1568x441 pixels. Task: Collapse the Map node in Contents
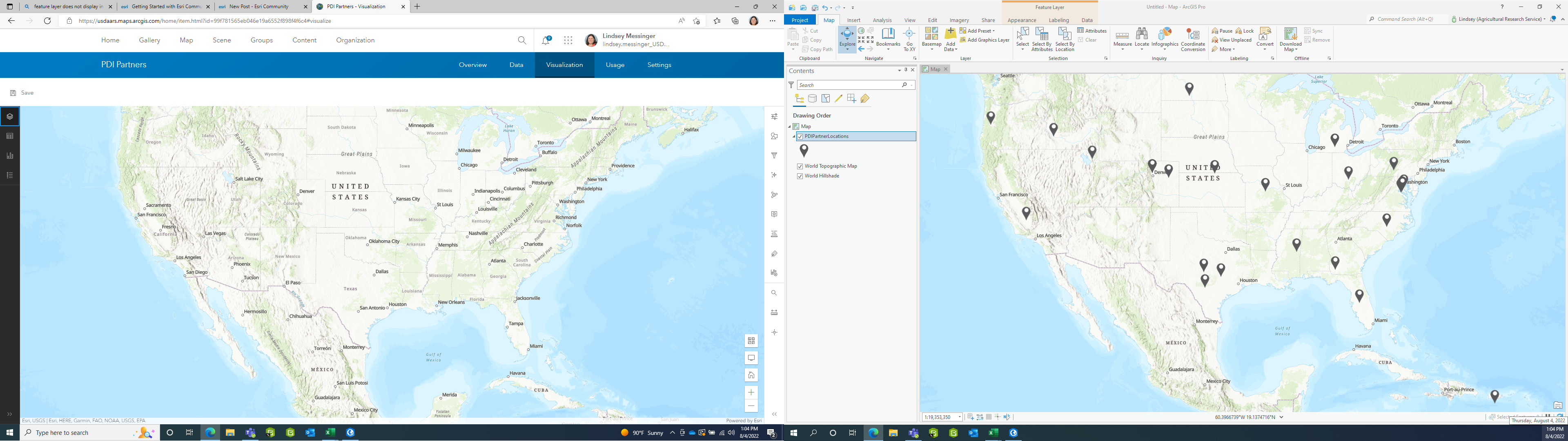click(x=789, y=126)
